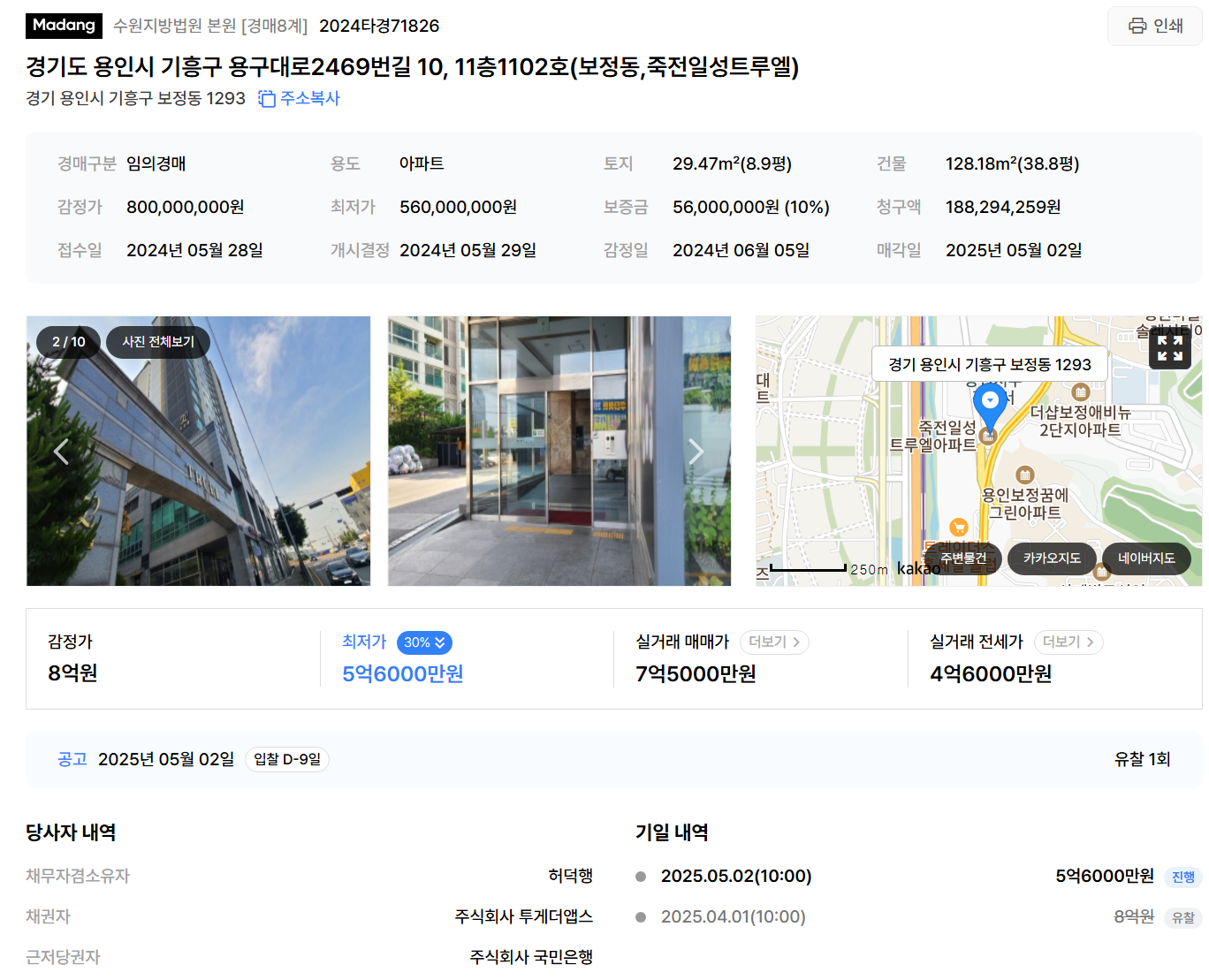Click the 기일 내역 heading

672,832
